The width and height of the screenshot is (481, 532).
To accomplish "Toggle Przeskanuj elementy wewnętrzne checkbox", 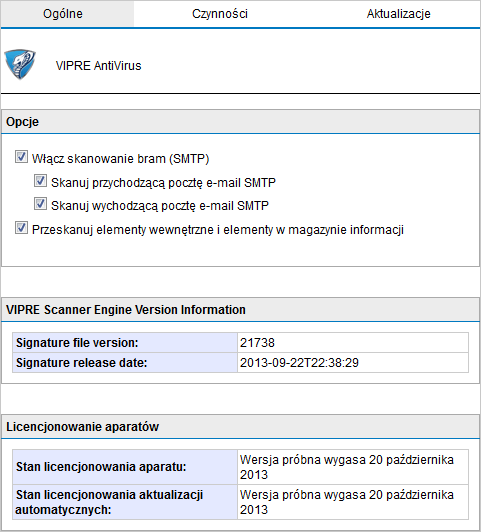I will [x=21, y=228].
